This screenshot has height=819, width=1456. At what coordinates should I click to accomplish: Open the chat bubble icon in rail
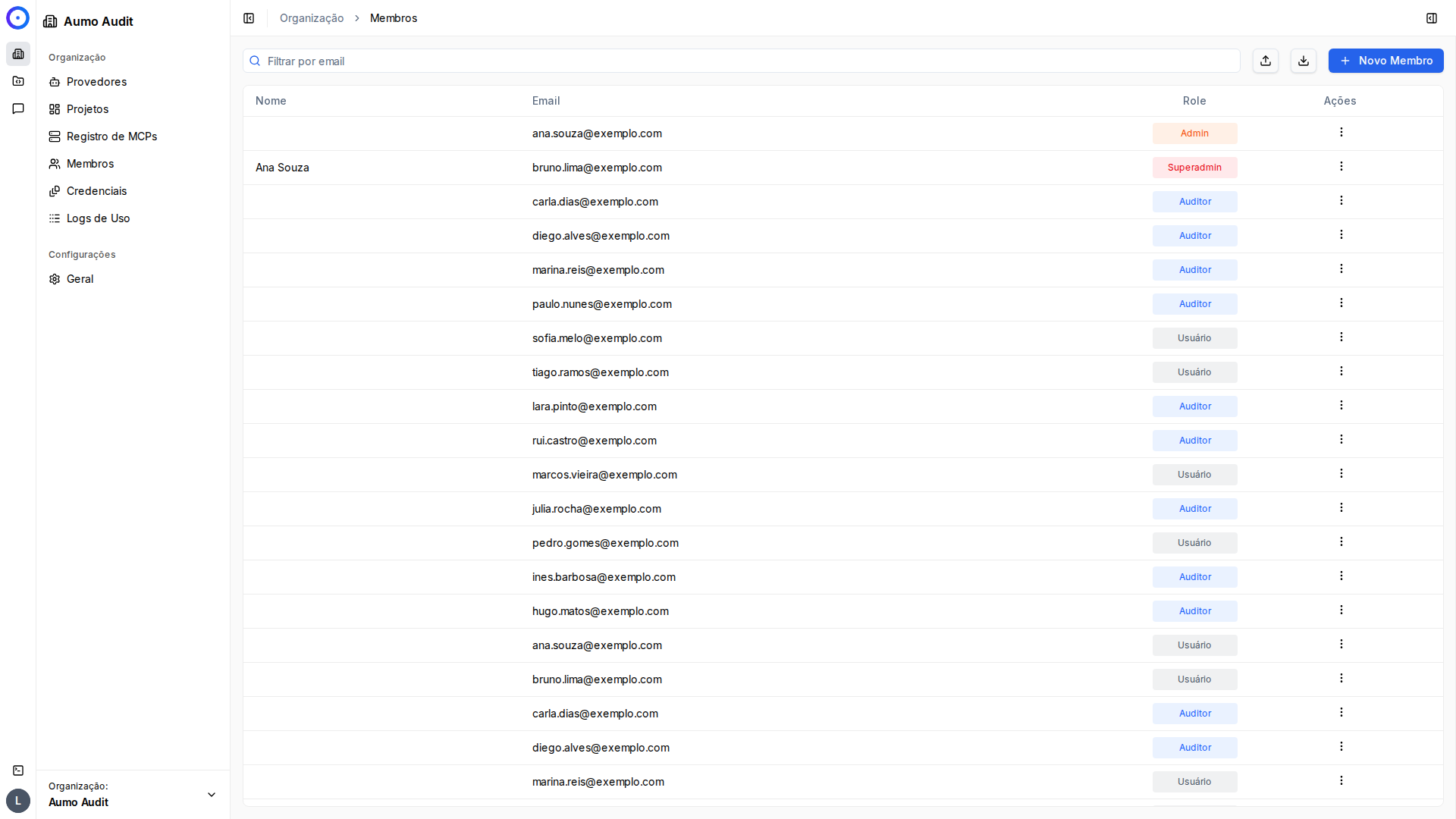point(18,108)
